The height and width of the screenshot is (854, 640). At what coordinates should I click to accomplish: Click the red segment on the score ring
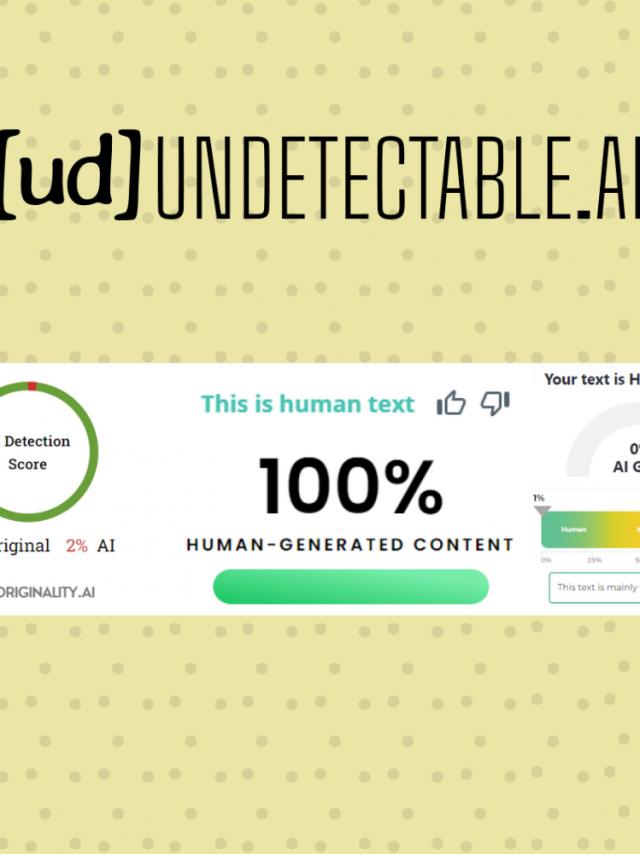point(32,386)
